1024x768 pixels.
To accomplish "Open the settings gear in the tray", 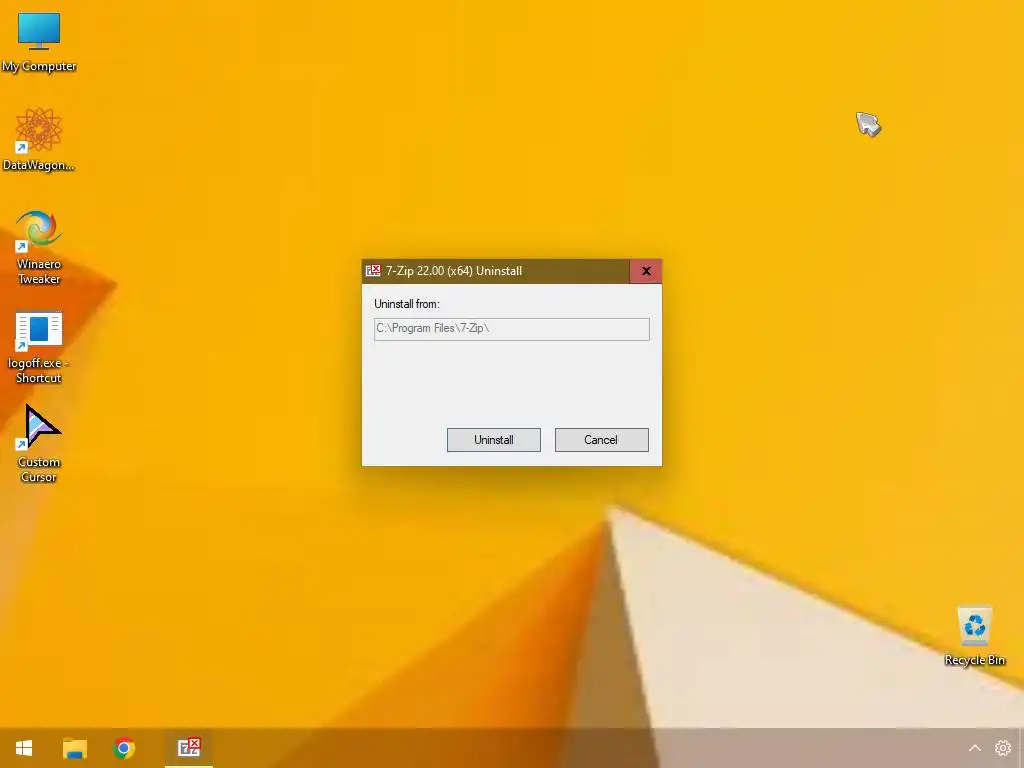I will tap(1002, 748).
